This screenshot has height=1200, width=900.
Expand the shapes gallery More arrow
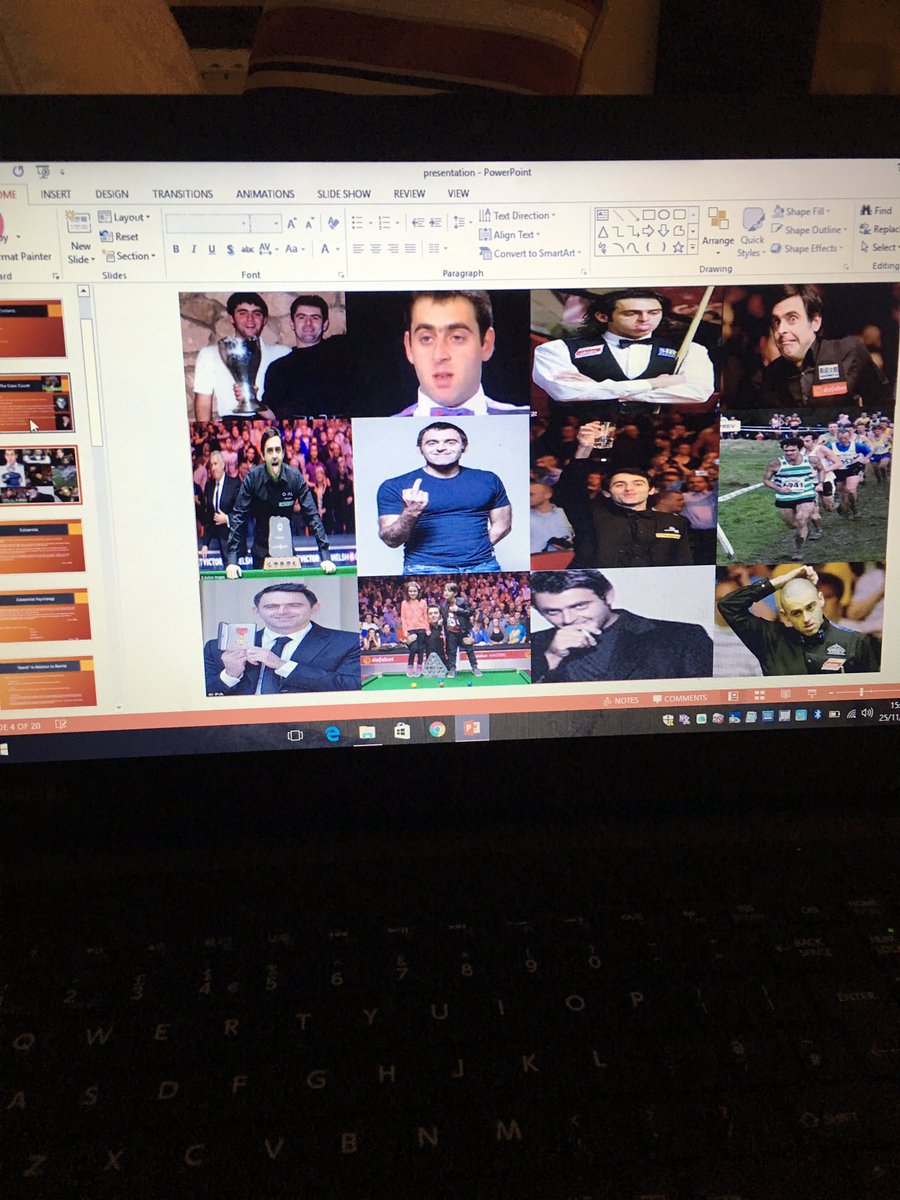click(693, 248)
